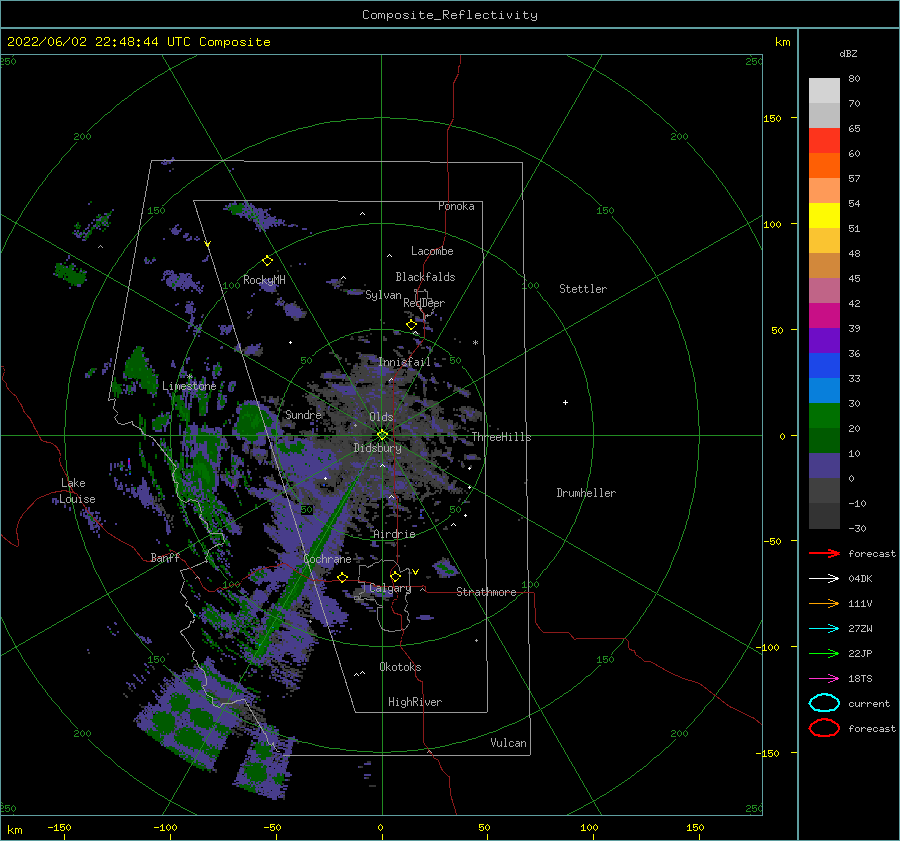Viewport: 900px width, 841px height.
Task: Click the red forecast ellipse legend icon
Action: coord(824,728)
